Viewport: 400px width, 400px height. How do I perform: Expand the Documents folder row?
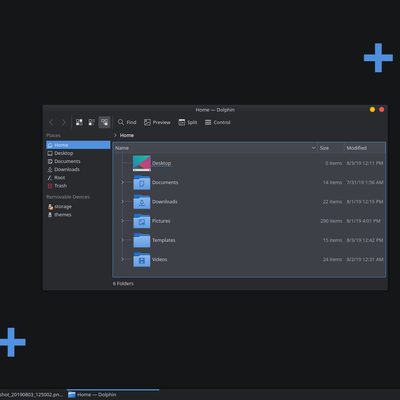click(122, 182)
